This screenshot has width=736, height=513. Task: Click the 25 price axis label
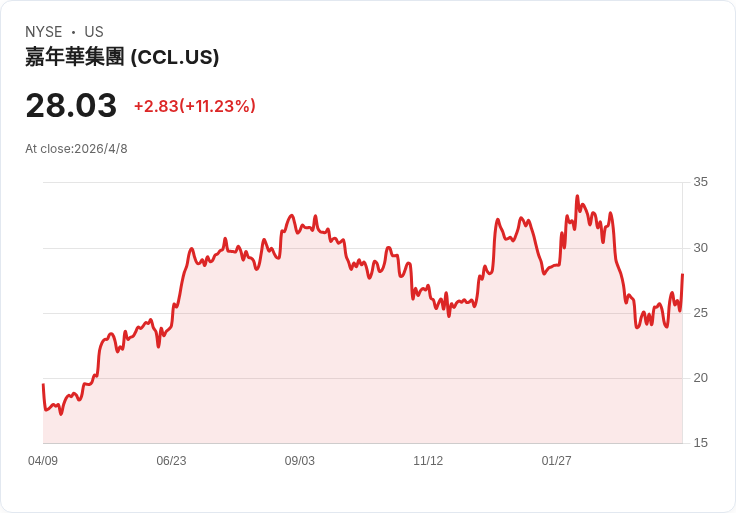pyautogui.click(x=700, y=313)
